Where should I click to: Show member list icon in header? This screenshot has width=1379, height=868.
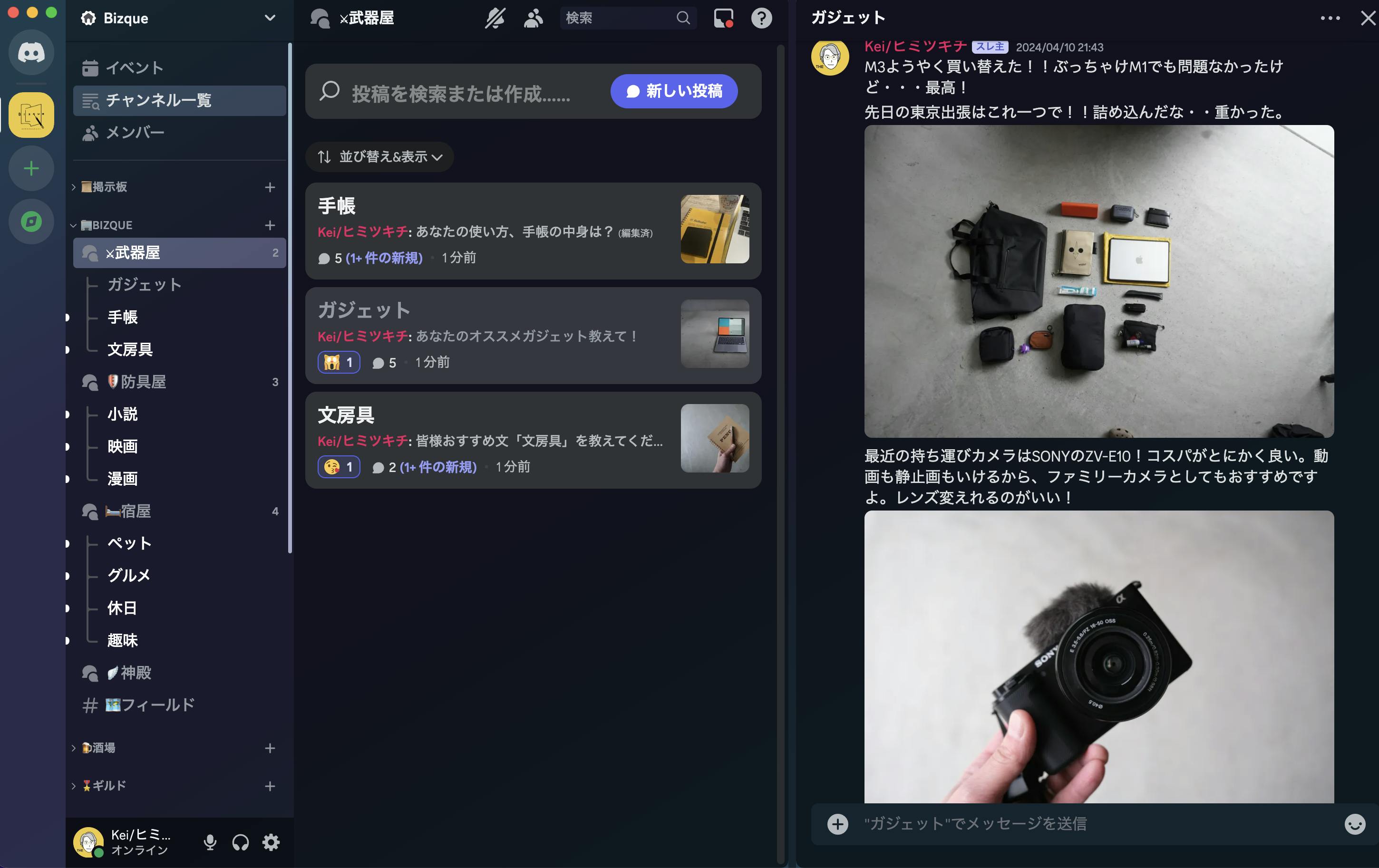(533, 19)
